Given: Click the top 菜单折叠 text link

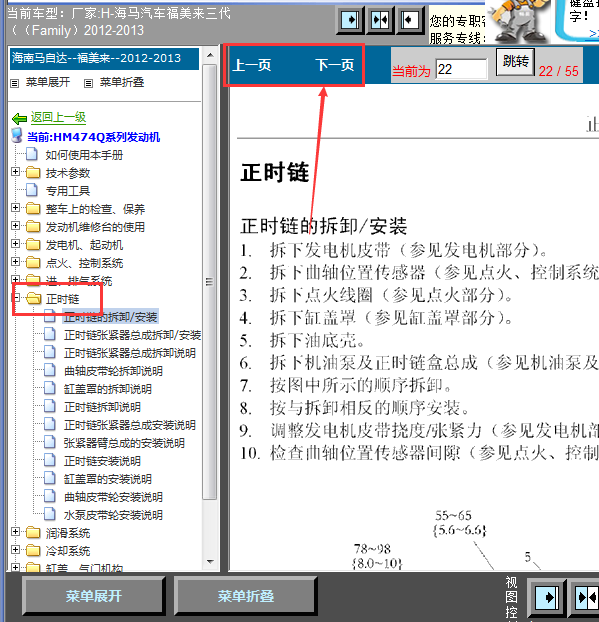Looking at the screenshot, I should 122,82.
